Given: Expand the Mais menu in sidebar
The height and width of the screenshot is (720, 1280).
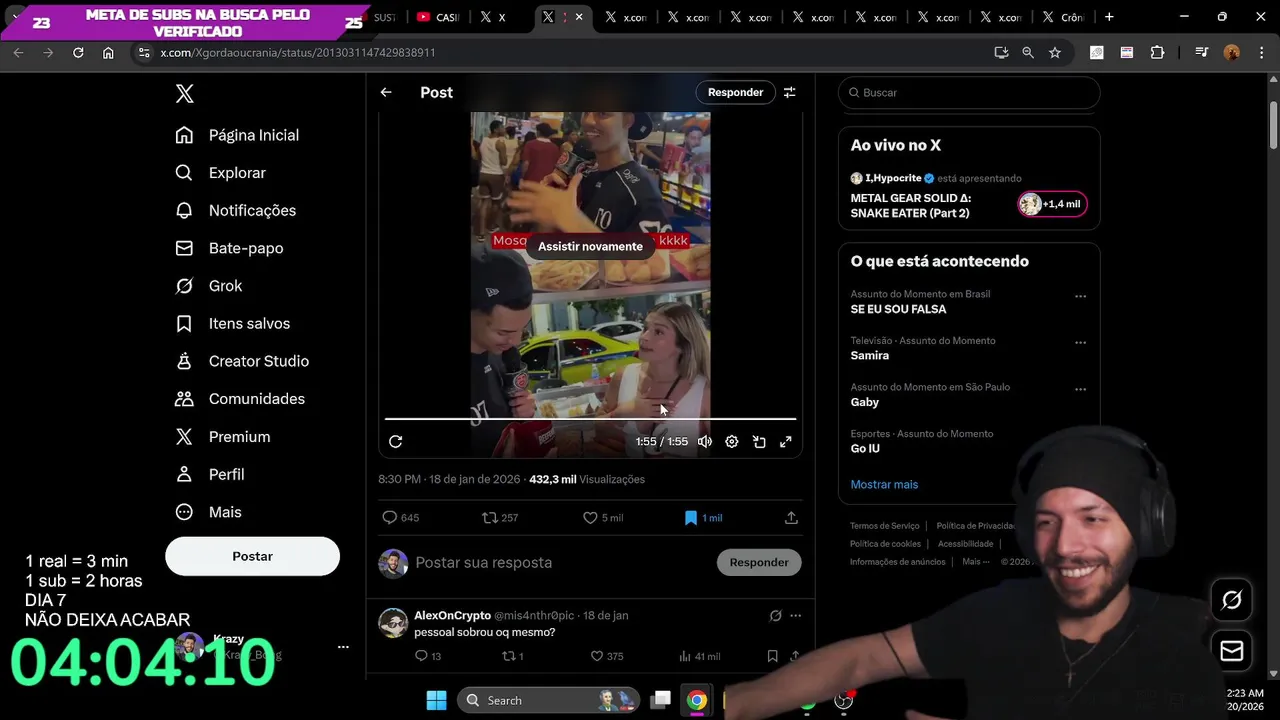Looking at the screenshot, I should (209, 512).
